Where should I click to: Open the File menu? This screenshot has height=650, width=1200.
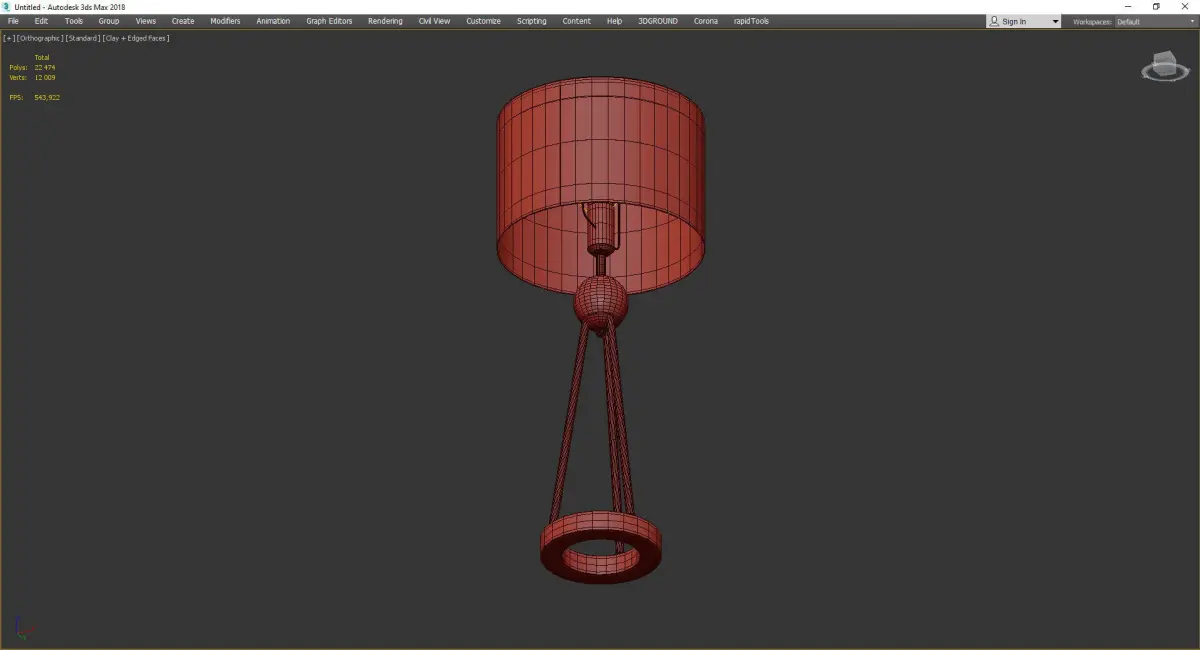click(13, 21)
